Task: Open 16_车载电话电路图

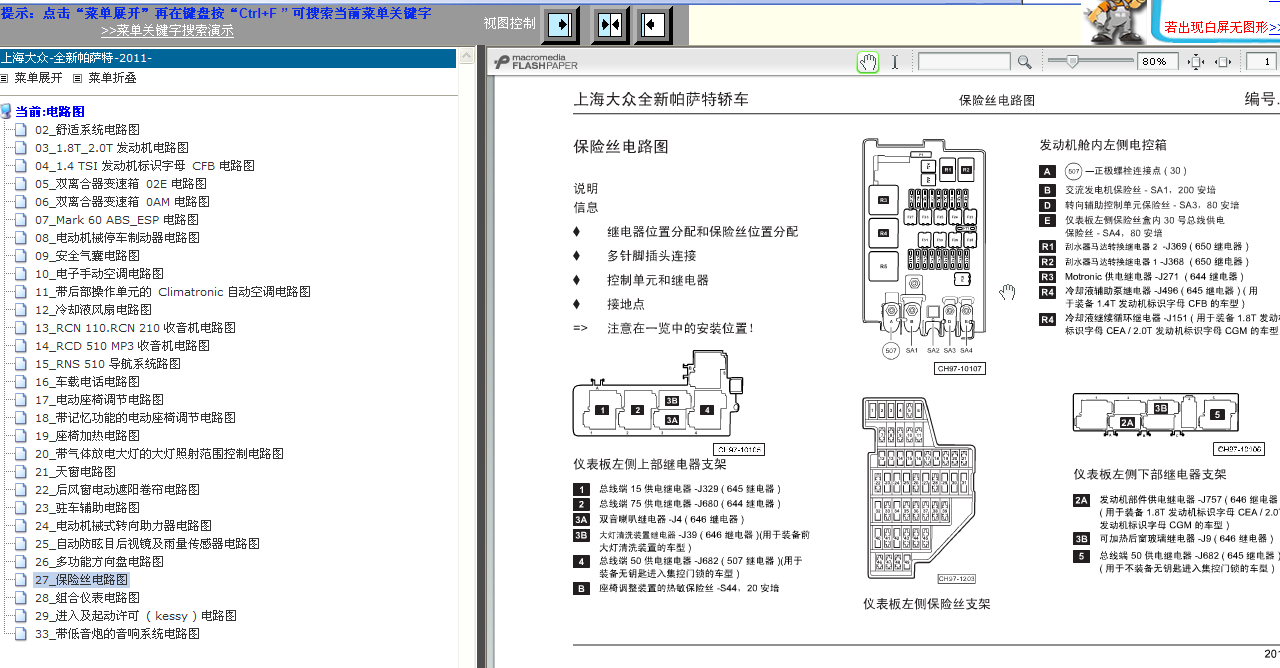Action: (87, 382)
